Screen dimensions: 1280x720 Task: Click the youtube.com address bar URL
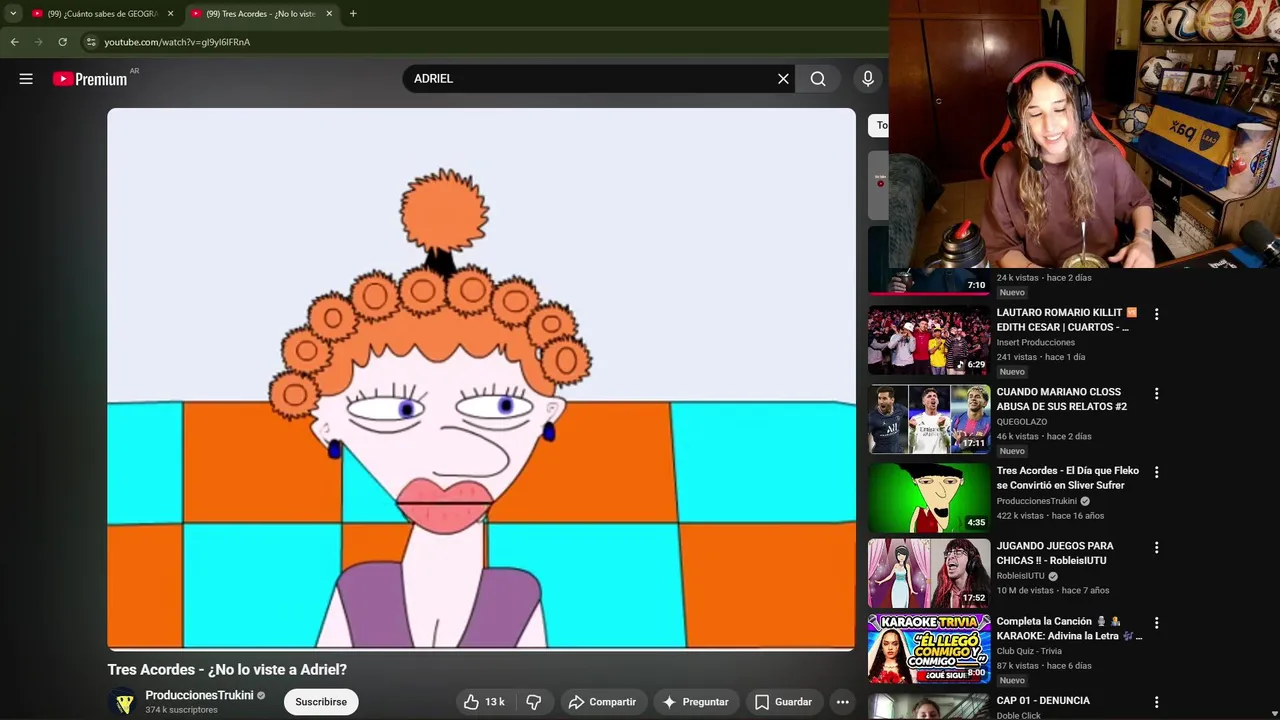click(177, 42)
